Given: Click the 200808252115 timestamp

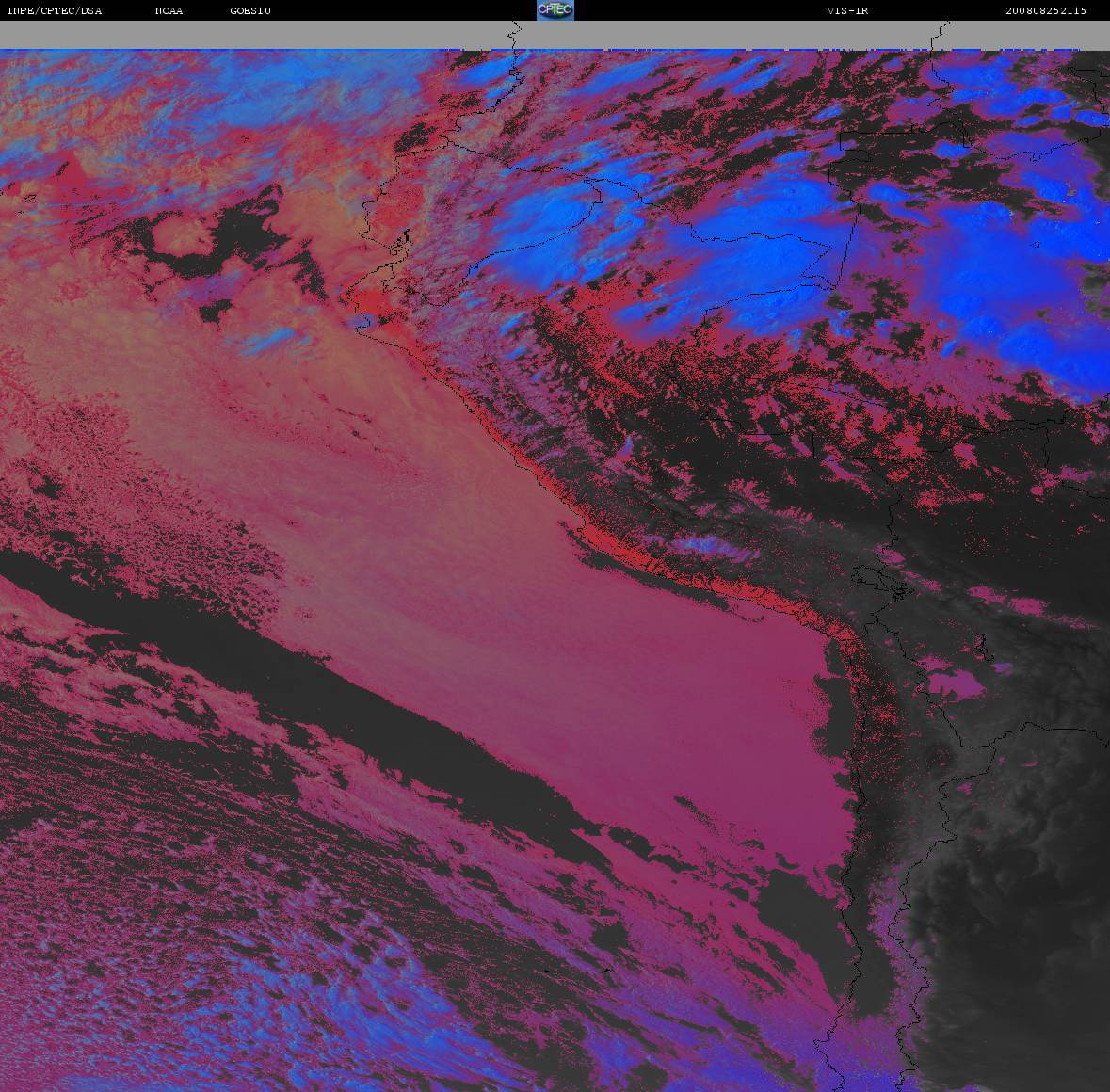Looking at the screenshot, I should pyautogui.click(x=1046, y=10).
